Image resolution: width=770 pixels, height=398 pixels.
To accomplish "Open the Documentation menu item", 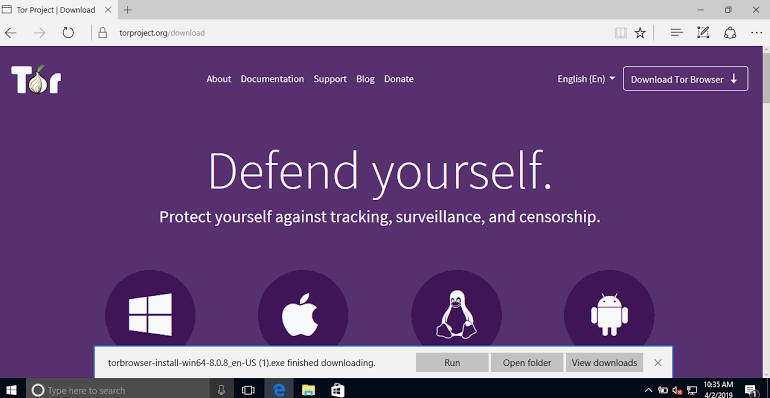I will point(272,79).
